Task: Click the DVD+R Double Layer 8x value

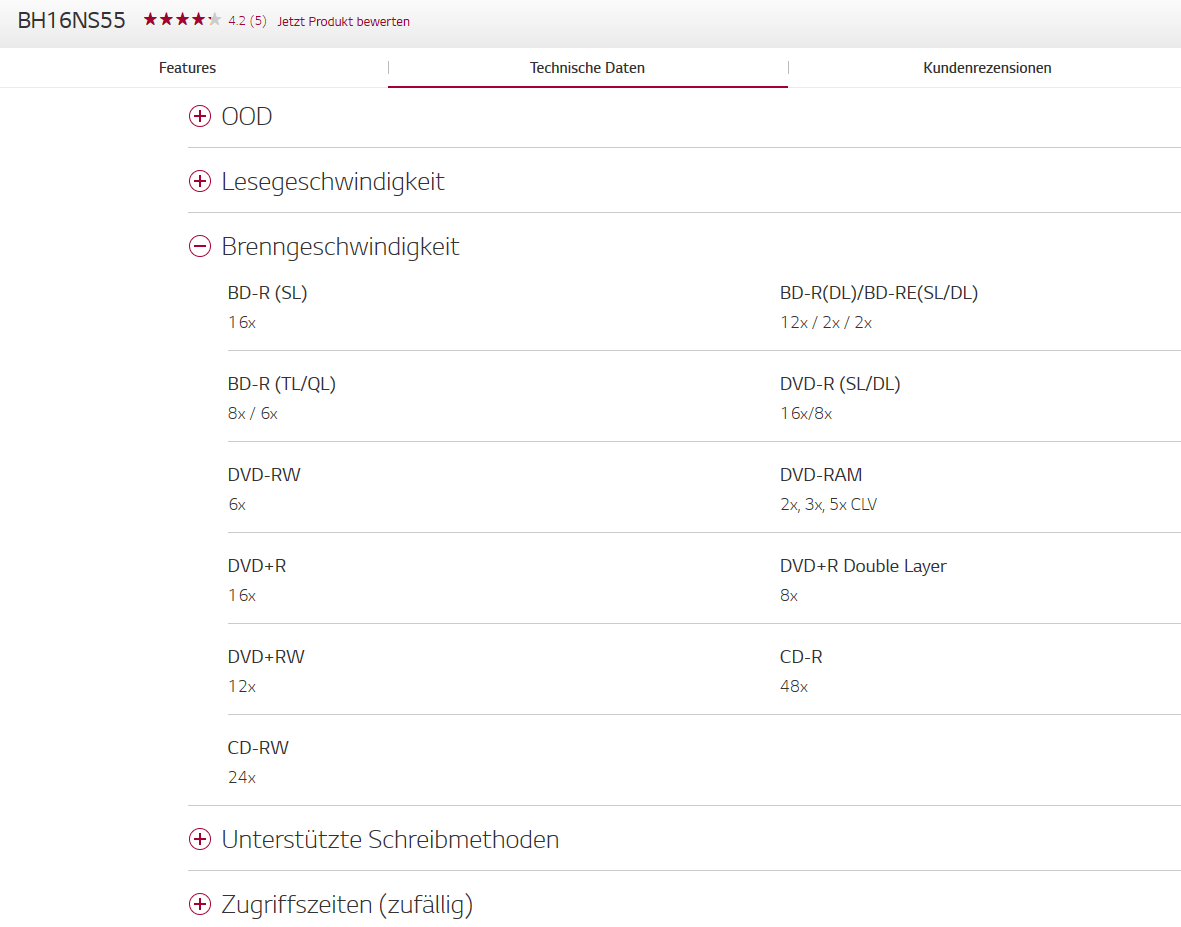Action: tap(789, 596)
